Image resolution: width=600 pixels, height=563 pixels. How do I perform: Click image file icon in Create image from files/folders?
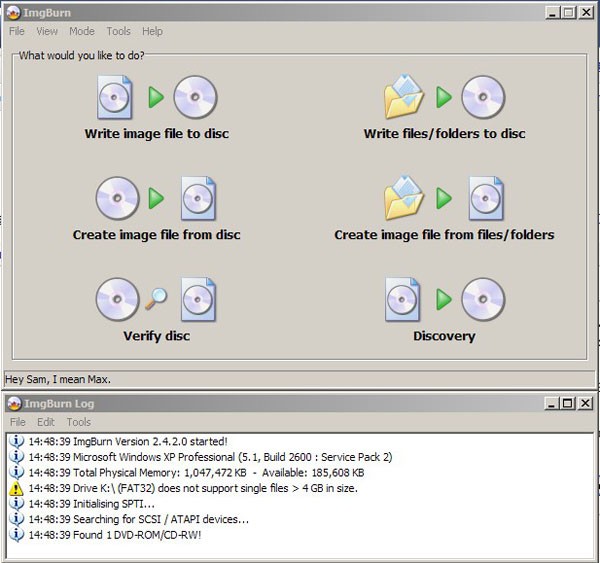coord(486,198)
